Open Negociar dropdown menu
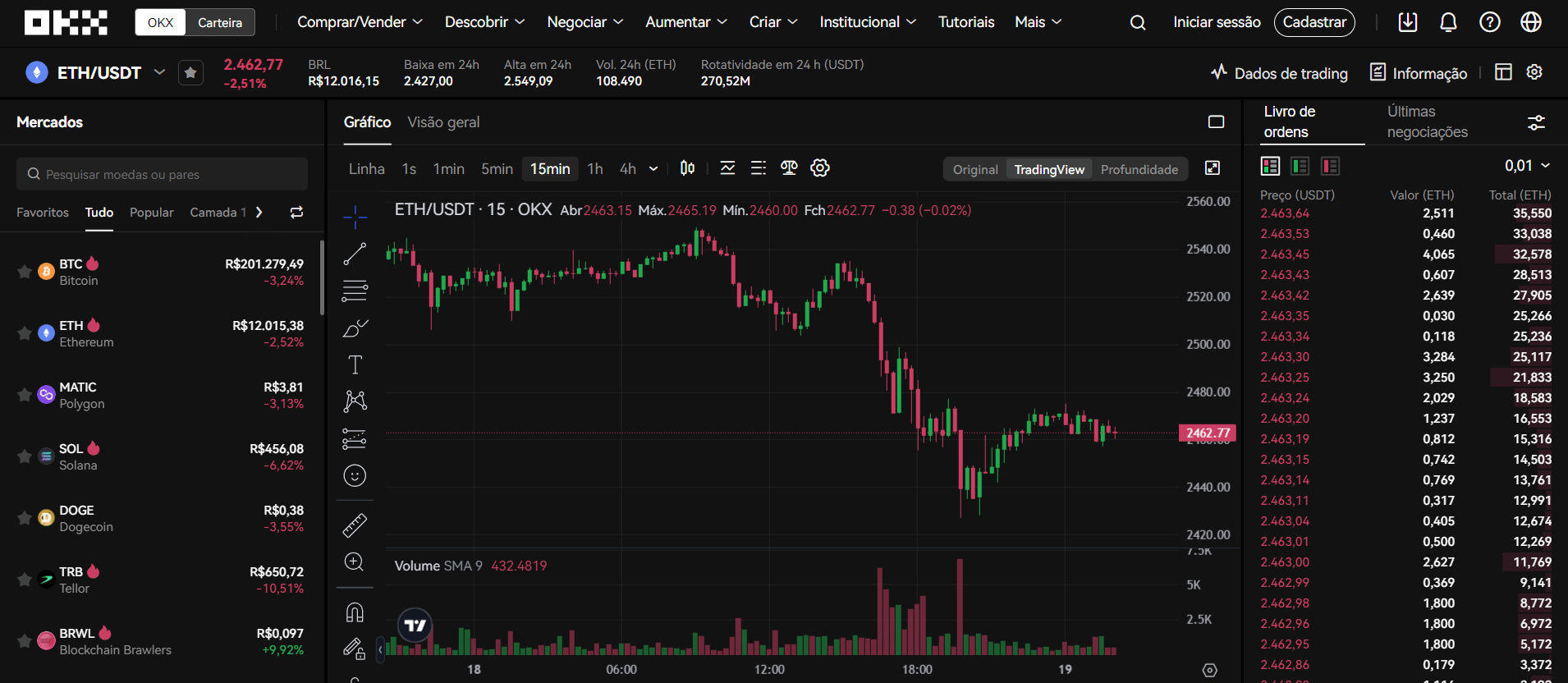The height and width of the screenshot is (683, 1568). point(585,22)
